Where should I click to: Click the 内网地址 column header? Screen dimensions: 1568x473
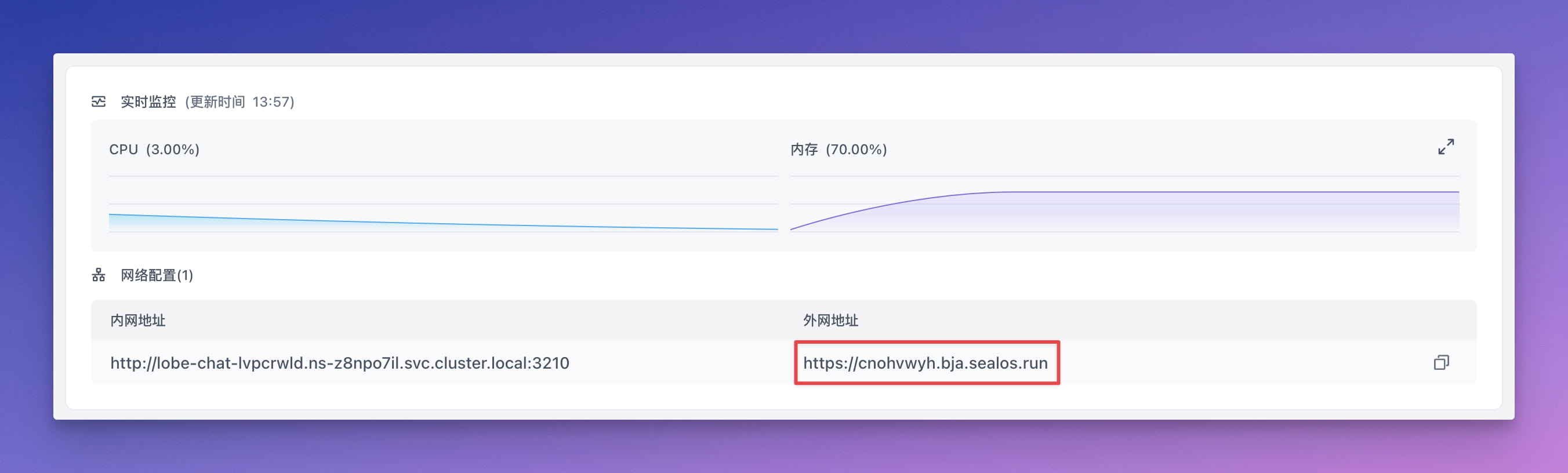137,320
